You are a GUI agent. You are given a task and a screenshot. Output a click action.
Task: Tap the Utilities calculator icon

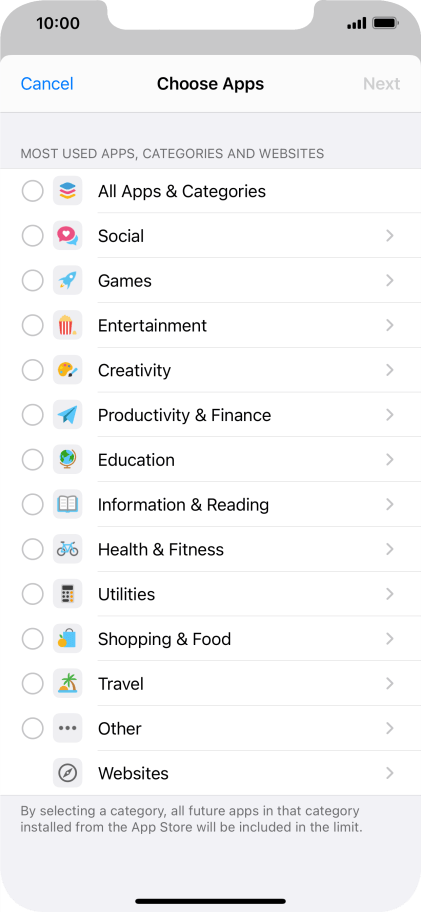pos(67,594)
